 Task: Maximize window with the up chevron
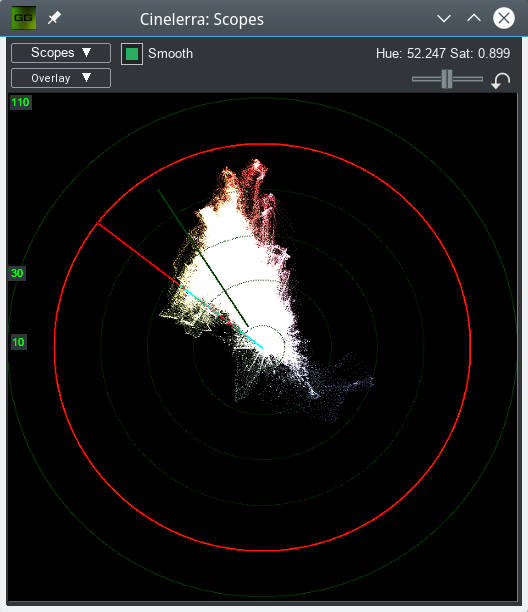click(474, 18)
